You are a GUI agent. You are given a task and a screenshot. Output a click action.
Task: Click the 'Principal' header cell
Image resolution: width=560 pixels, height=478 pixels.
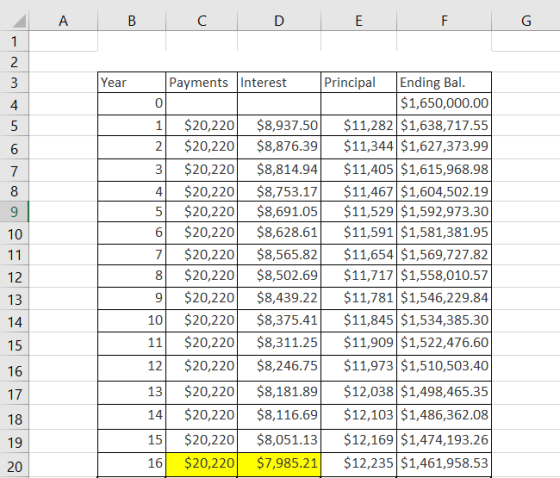coord(359,83)
